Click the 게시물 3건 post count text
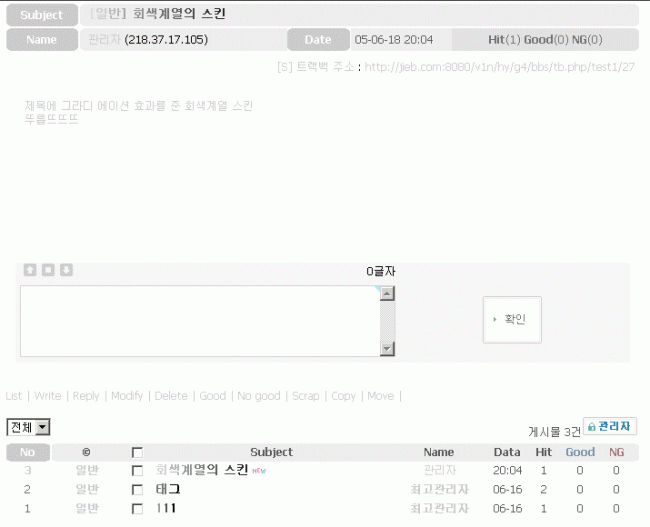This screenshot has width=650, height=527. tap(554, 432)
